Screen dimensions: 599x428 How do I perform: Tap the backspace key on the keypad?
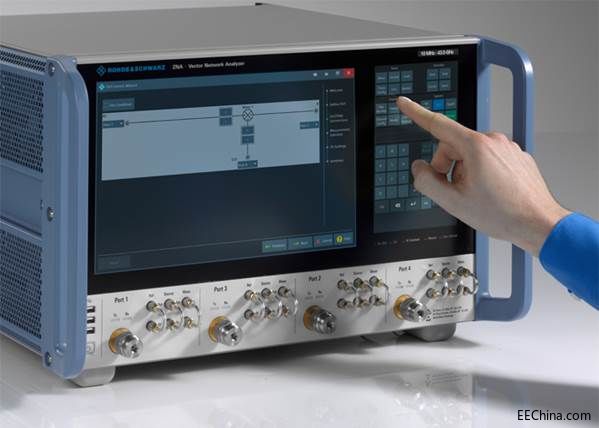397,205
